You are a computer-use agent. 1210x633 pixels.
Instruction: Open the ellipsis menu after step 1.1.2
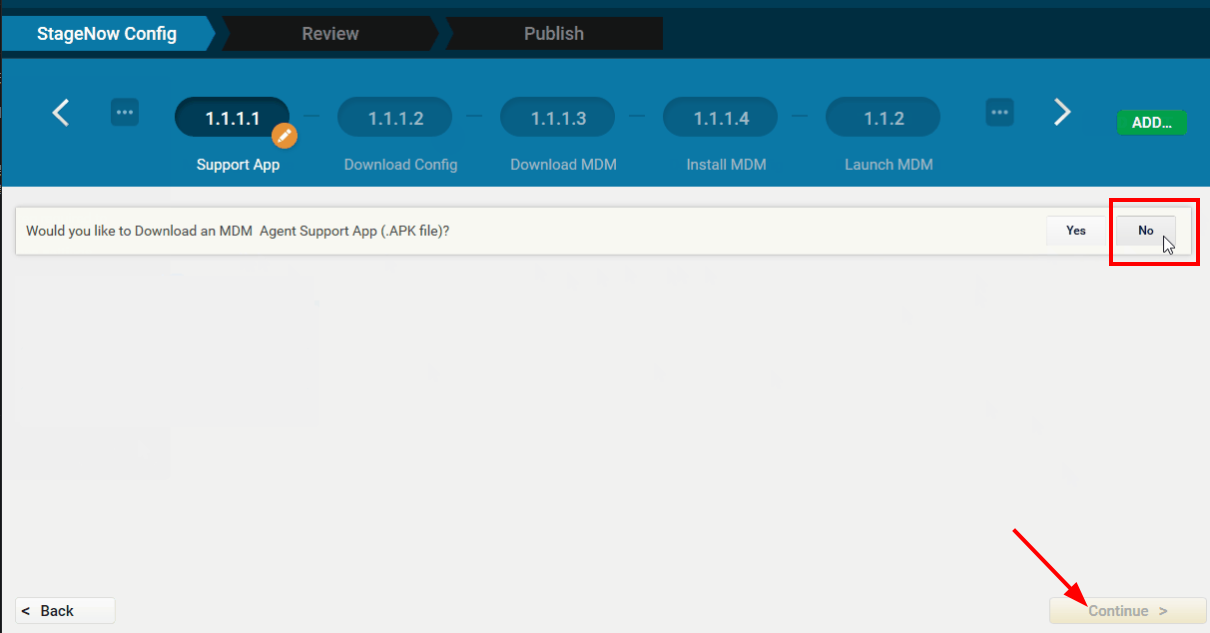tap(1000, 112)
